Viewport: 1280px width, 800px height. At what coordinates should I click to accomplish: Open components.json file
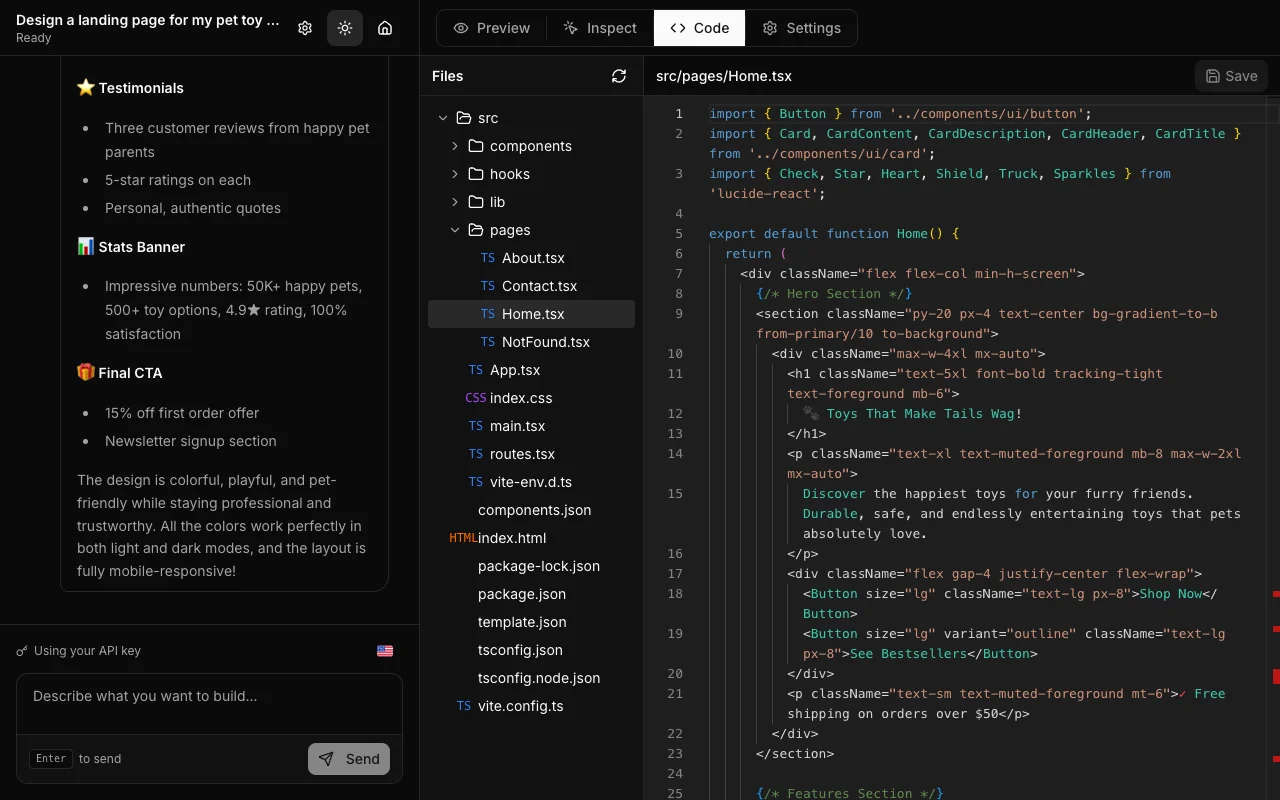point(531,510)
